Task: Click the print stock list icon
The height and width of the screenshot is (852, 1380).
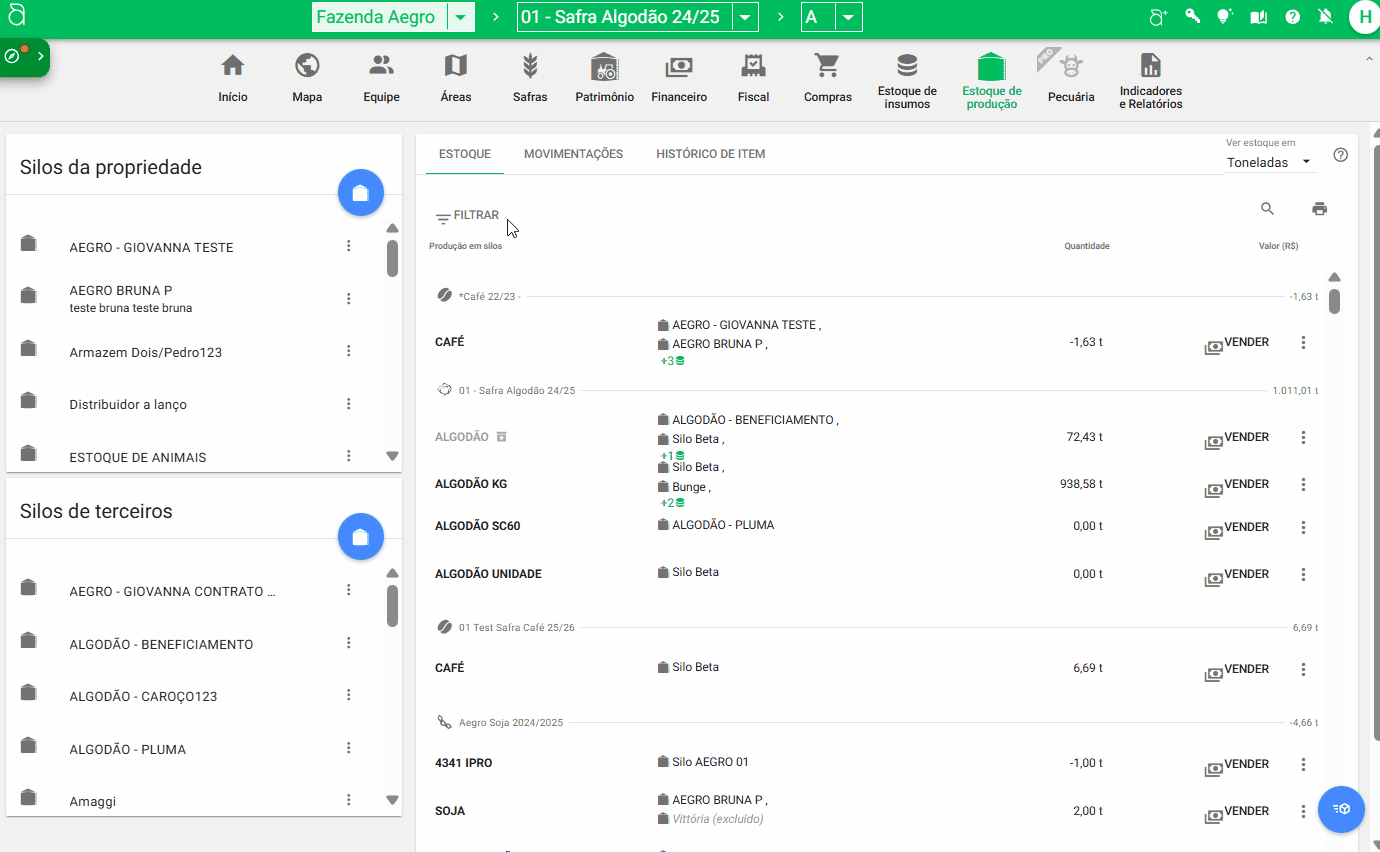Action: 1319,209
